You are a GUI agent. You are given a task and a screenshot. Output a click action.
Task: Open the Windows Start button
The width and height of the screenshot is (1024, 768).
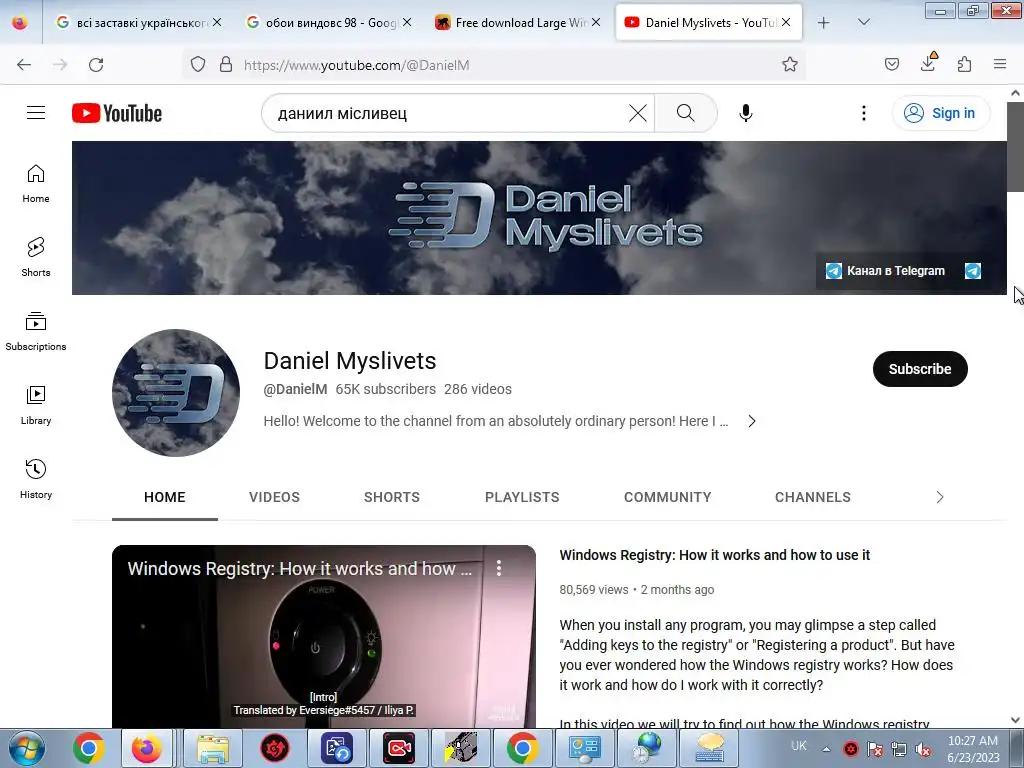click(27, 748)
